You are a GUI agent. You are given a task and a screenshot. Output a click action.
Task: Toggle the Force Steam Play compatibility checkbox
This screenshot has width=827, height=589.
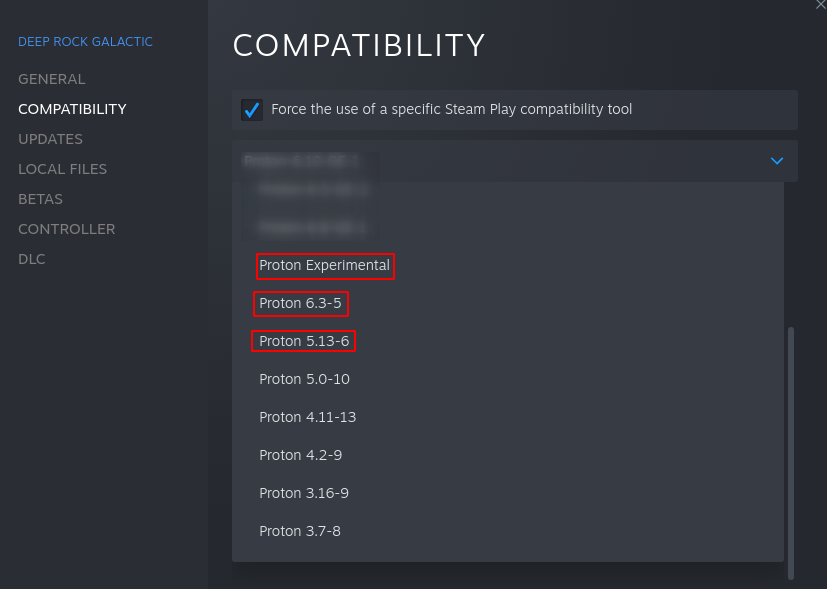click(x=252, y=110)
